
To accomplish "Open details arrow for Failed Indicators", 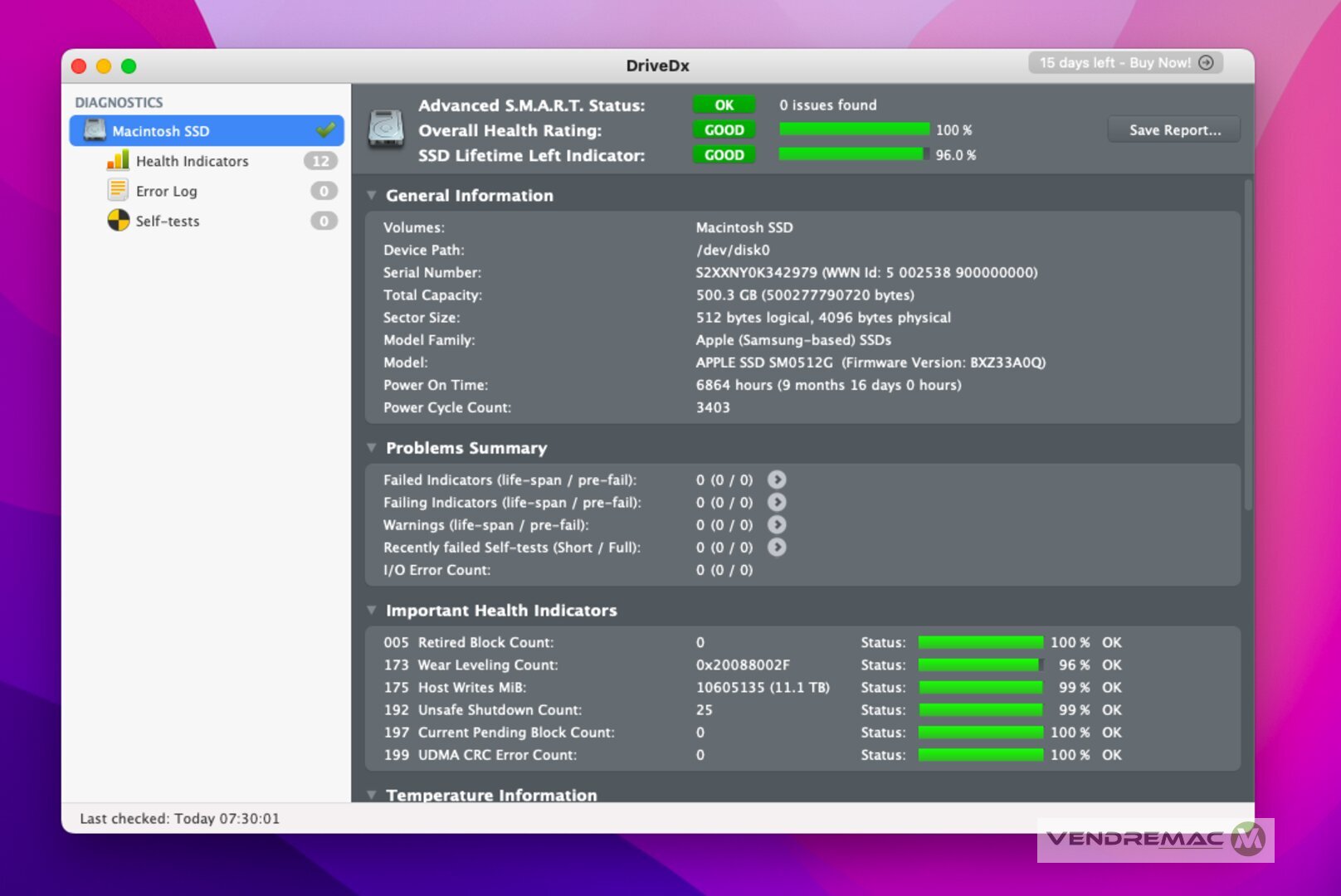I will 777,480.
